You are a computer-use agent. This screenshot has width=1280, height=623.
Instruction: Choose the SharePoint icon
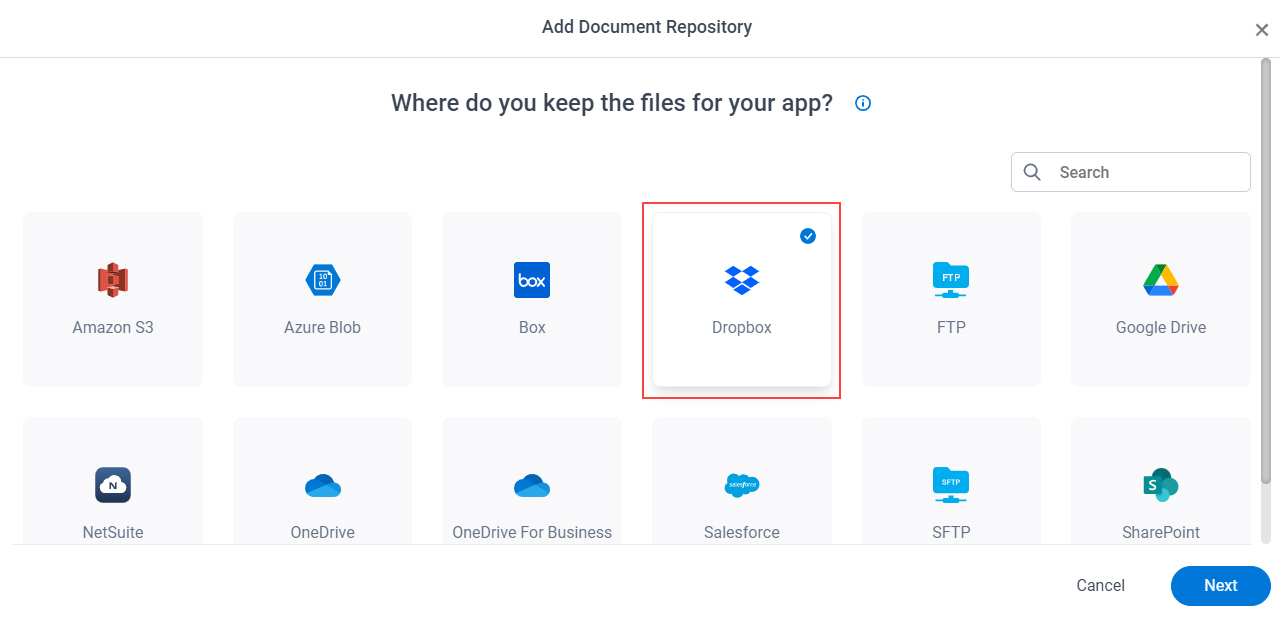pos(1161,485)
